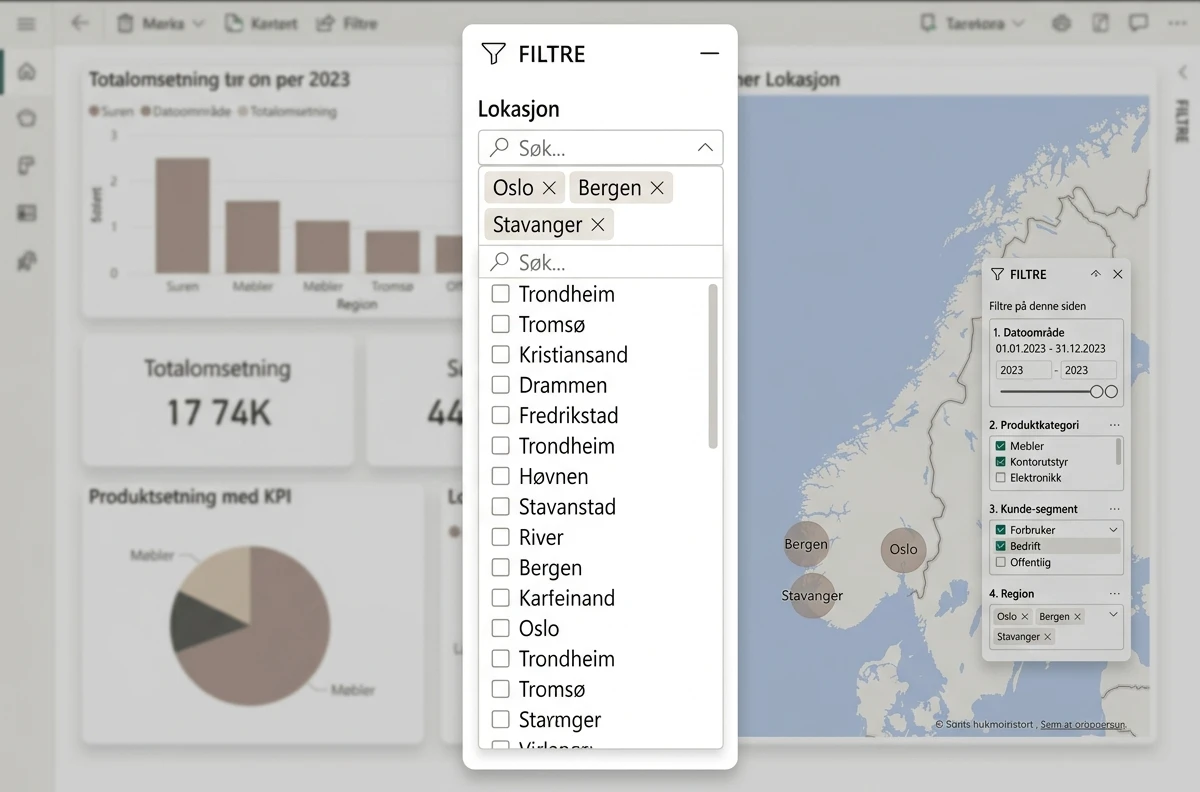Viewport: 1200px width, 792px height.
Task: Collapse the Lokasjon dropdown chevron
Action: [705, 148]
